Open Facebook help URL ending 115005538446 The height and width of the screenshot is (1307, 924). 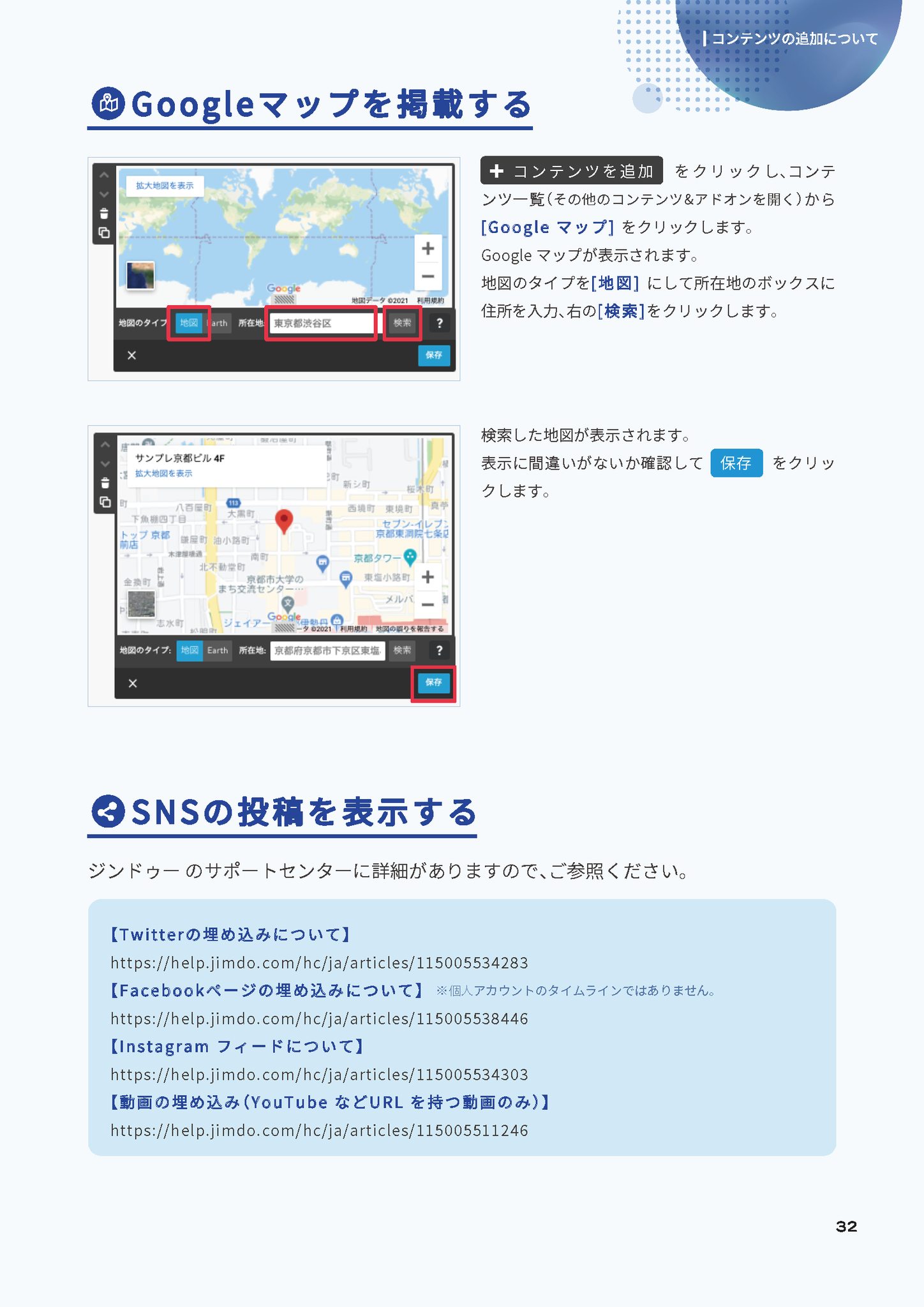[319, 1019]
